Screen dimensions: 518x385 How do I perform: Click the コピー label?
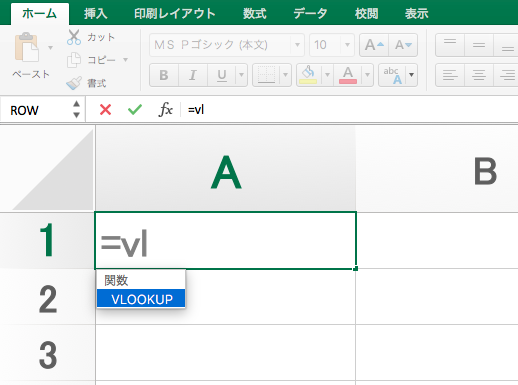[101, 60]
